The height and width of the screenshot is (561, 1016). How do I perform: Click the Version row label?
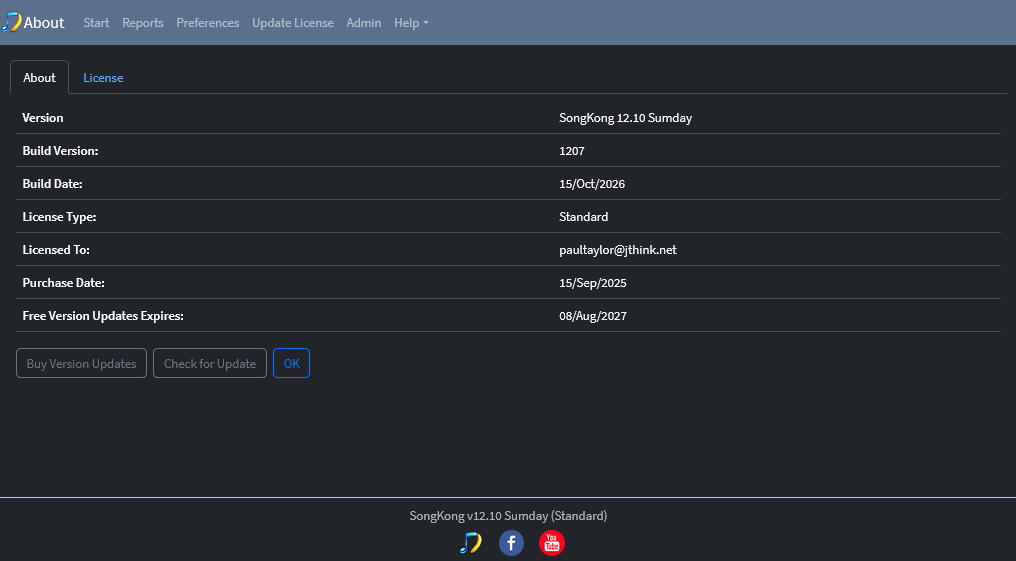[x=43, y=118]
